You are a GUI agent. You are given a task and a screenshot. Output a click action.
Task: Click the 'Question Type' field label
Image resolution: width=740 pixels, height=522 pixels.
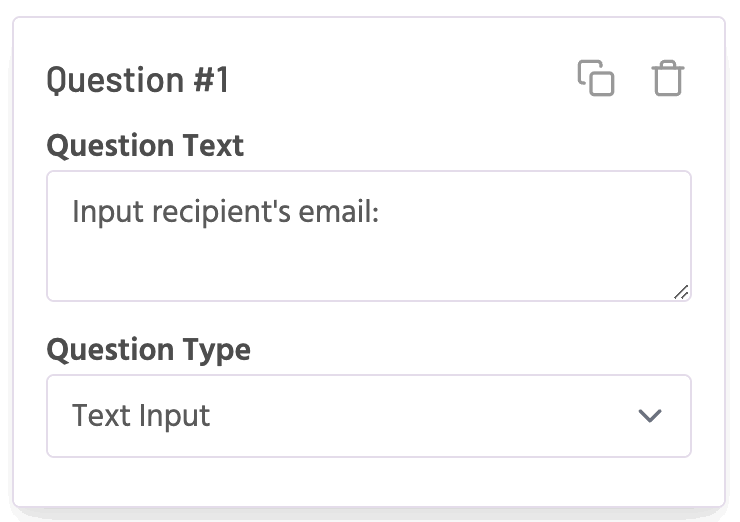coord(148,350)
